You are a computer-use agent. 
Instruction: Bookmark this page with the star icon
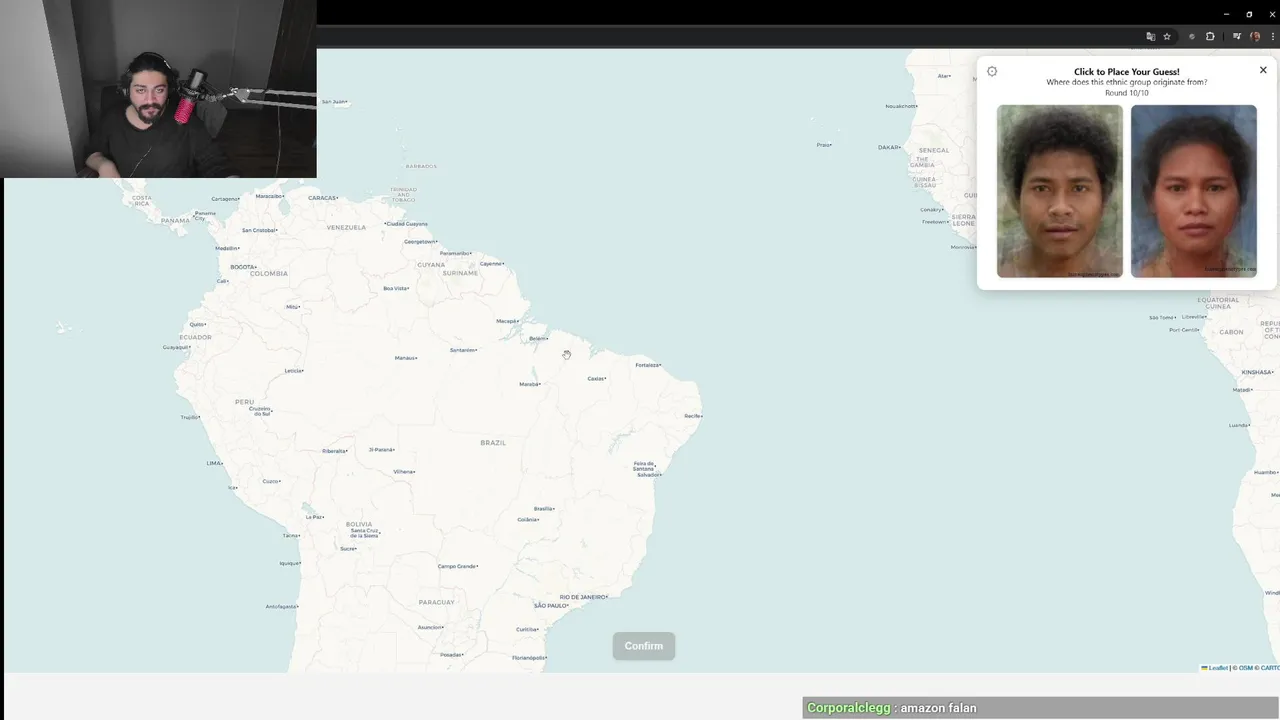tap(1167, 36)
